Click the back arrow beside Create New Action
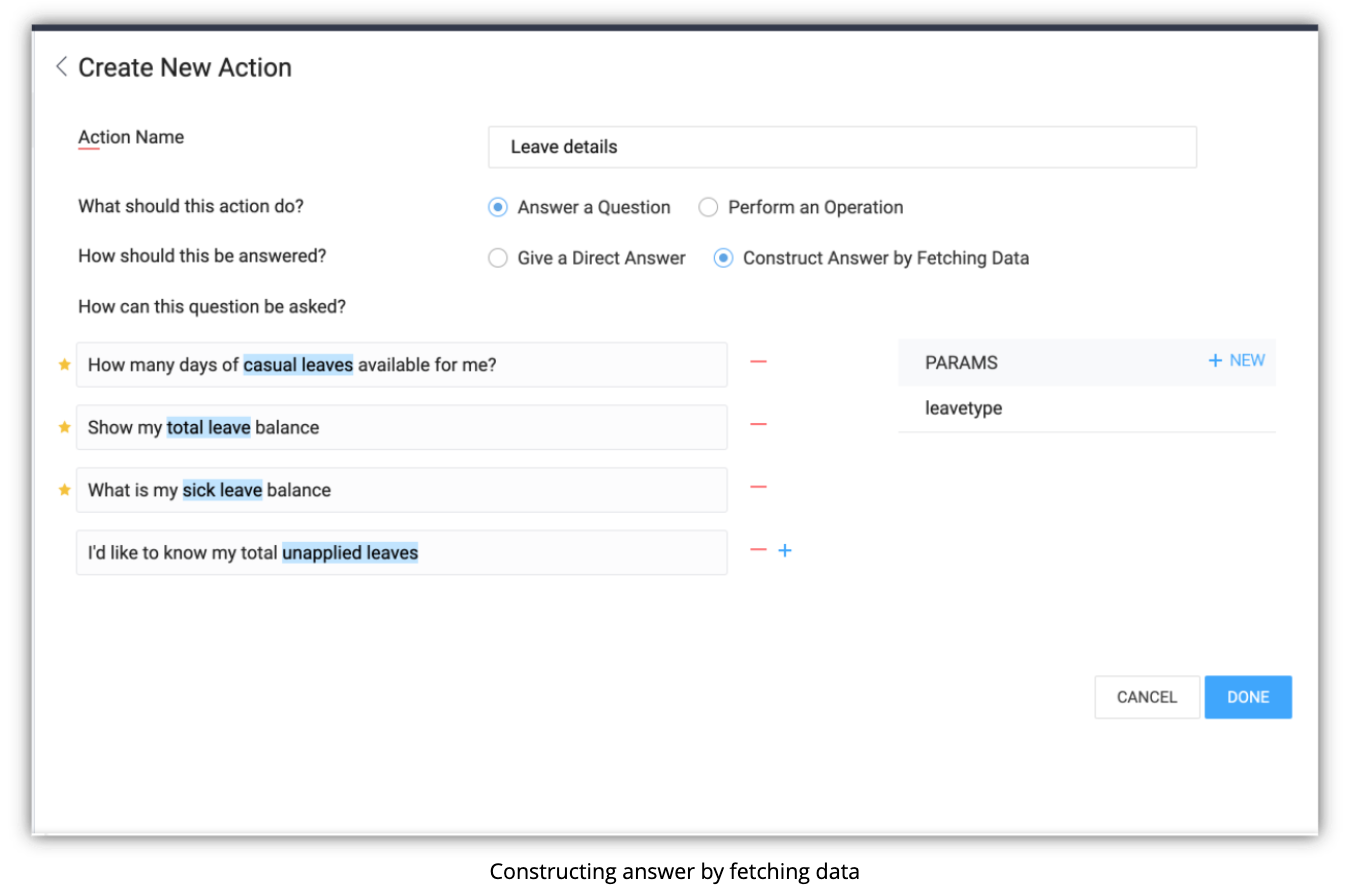Screen dimensions: 1350x892 coord(61,67)
